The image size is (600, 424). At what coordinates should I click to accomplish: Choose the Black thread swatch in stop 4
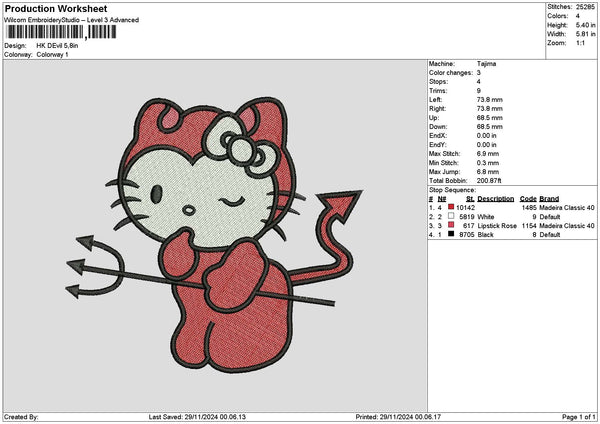451,234
